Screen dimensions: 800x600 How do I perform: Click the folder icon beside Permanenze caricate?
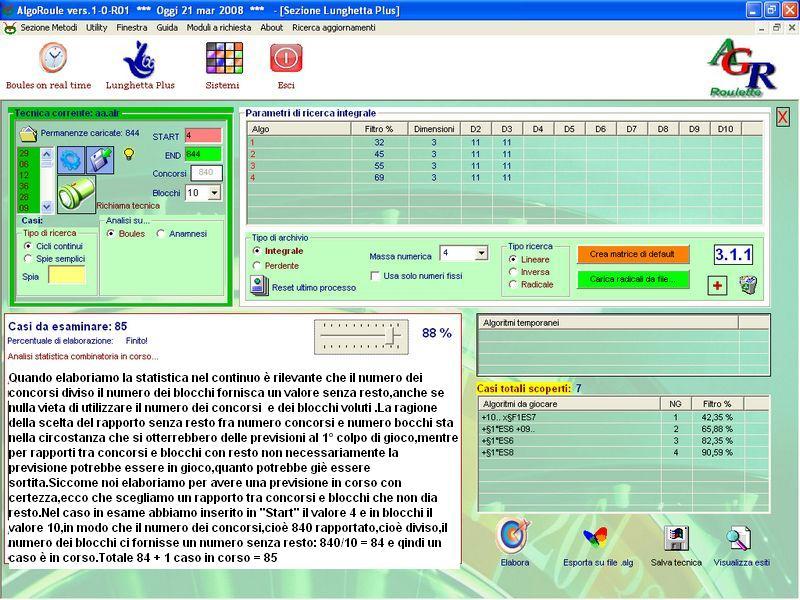point(29,134)
